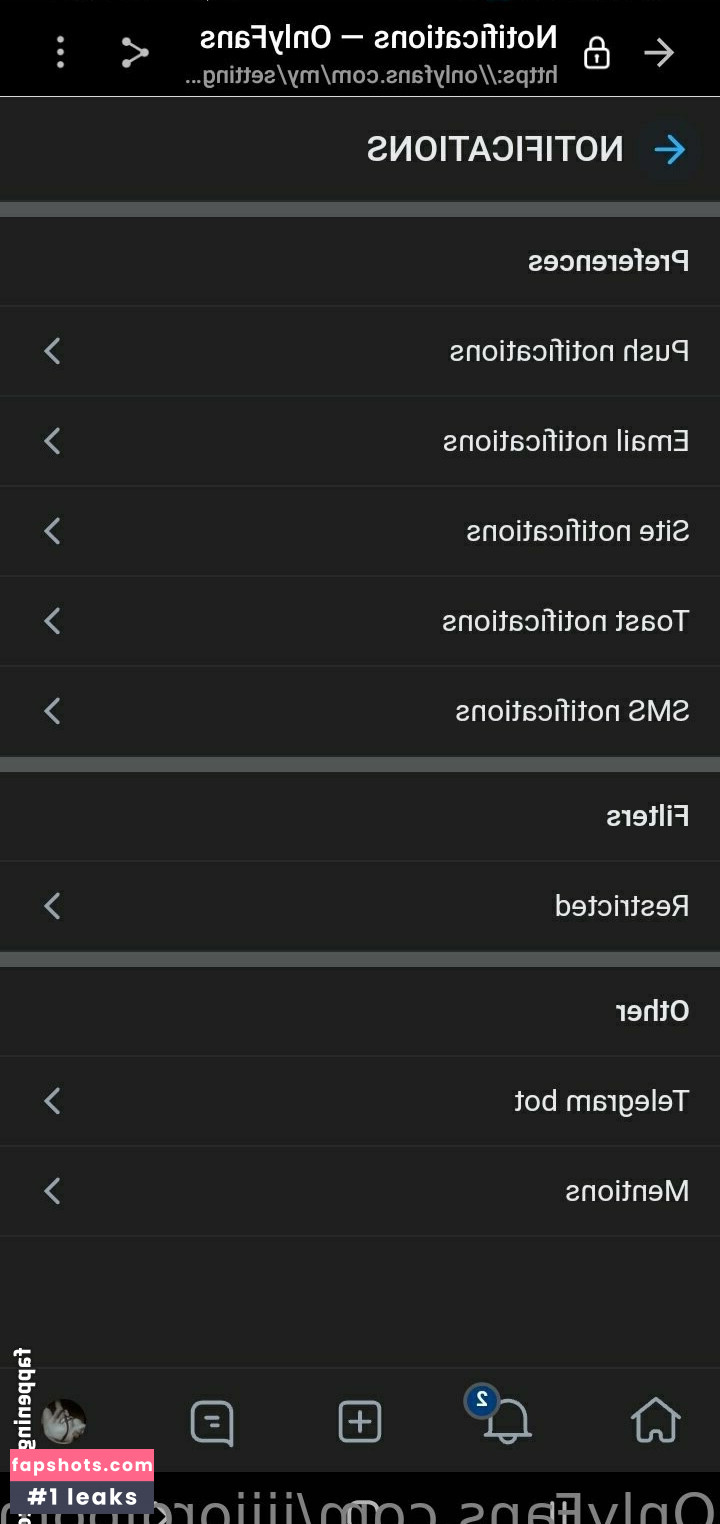Select the Restricted filter entry

[621, 906]
